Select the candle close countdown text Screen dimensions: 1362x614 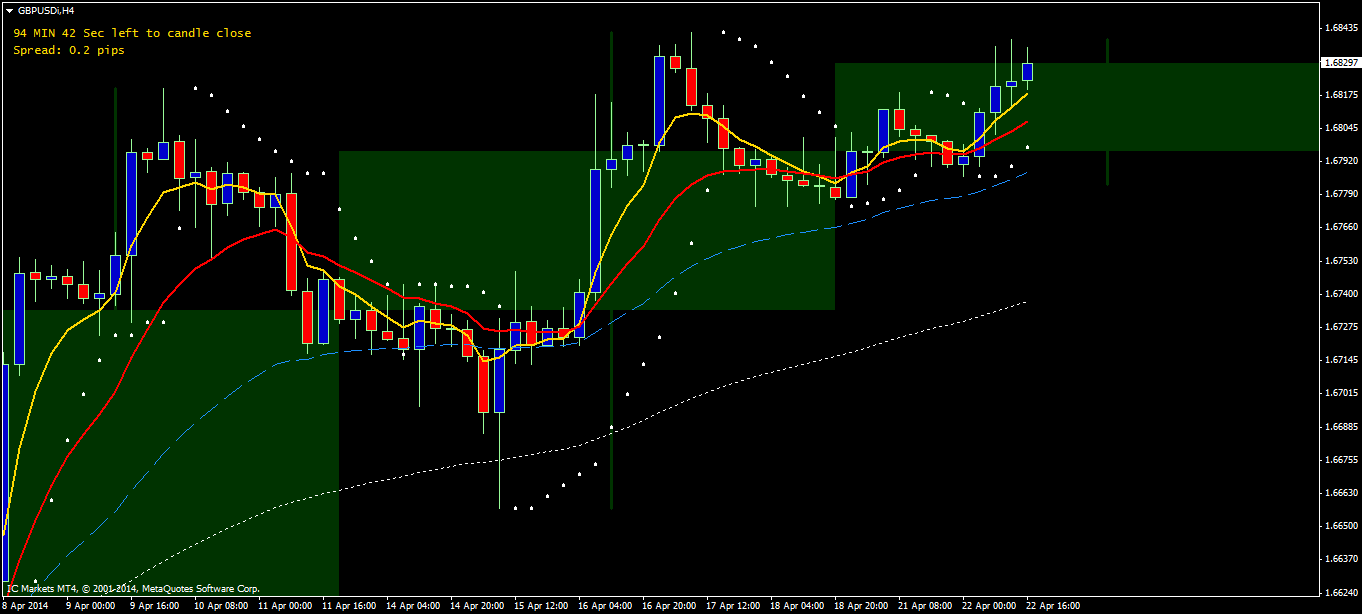point(132,33)
